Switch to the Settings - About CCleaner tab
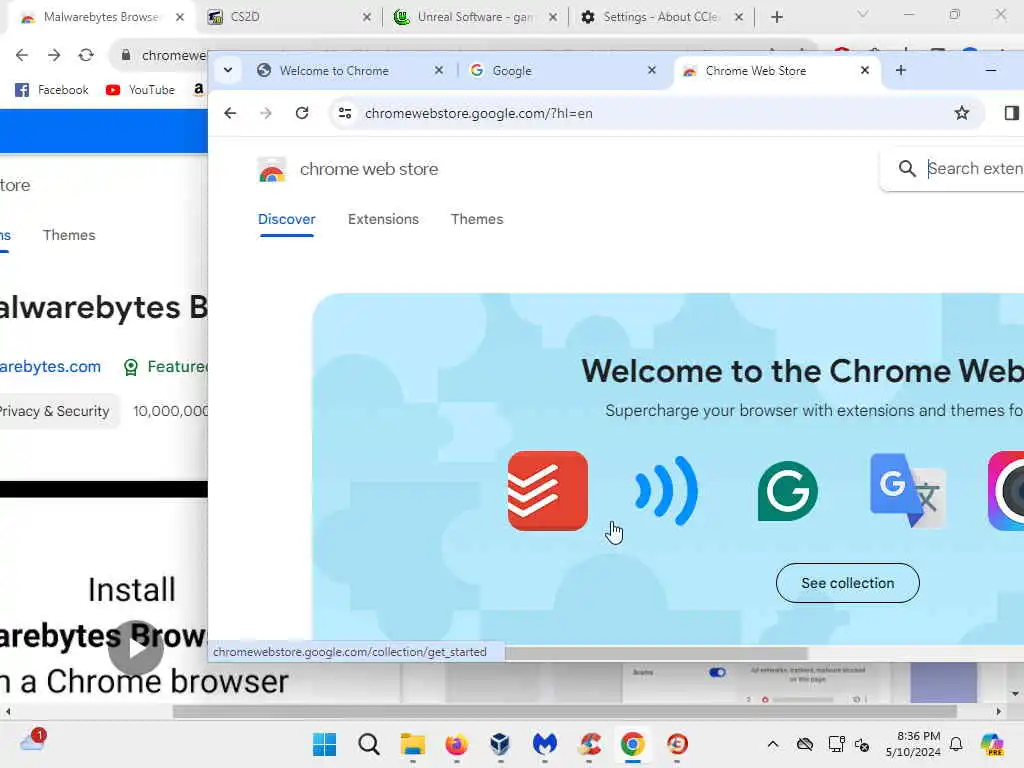 click(662, 17)
